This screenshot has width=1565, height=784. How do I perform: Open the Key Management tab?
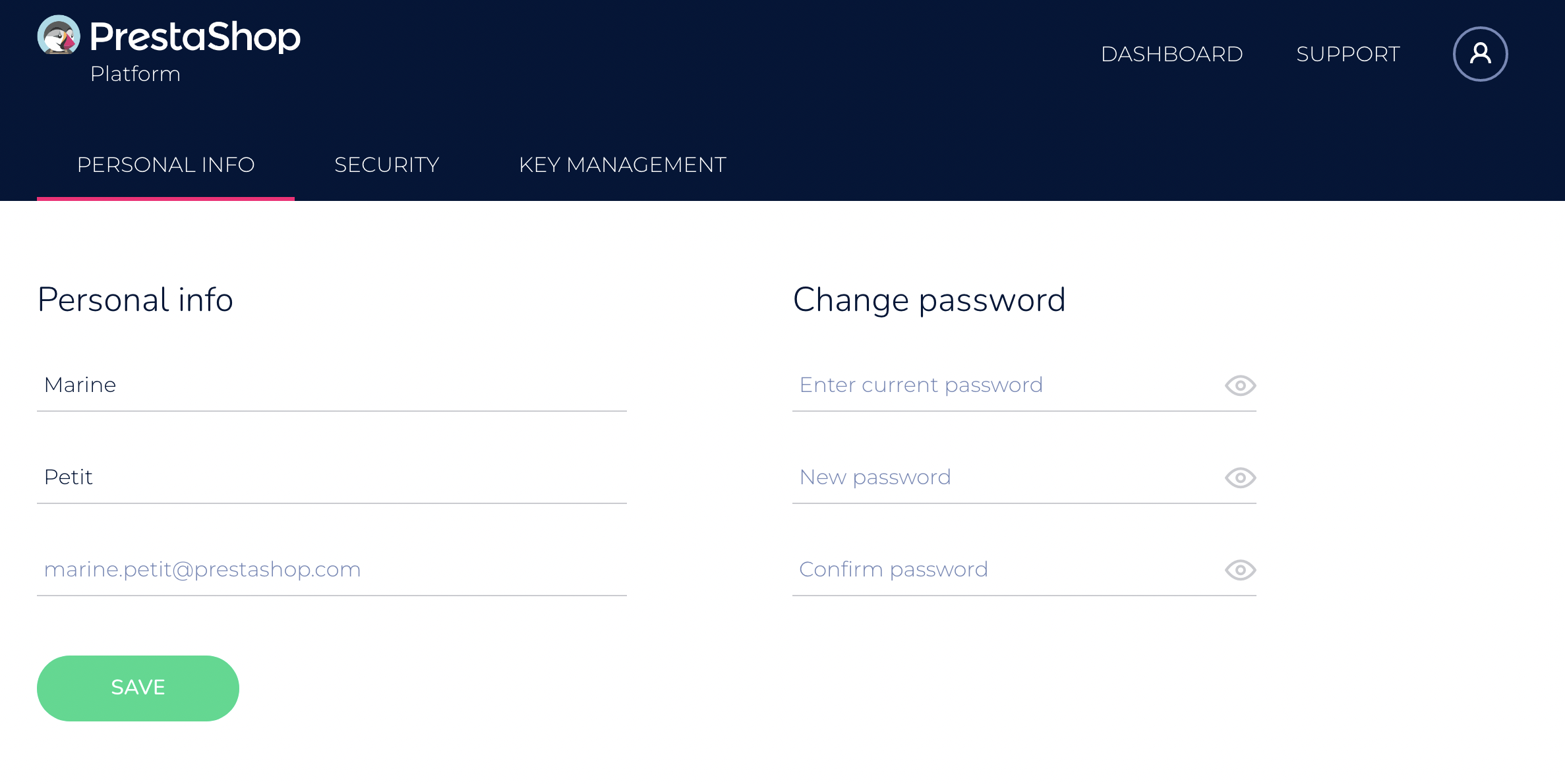point(622,165)
